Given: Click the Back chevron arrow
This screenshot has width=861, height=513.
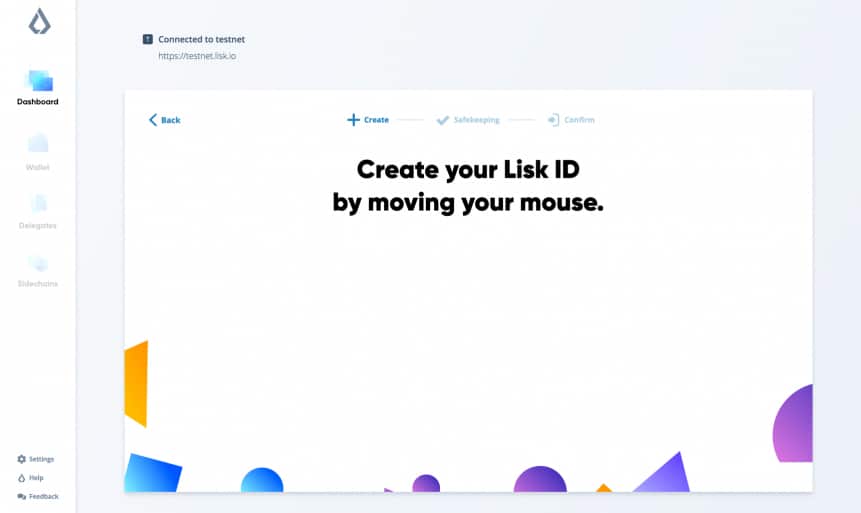Looking at the screenshot, I should 153,120.
